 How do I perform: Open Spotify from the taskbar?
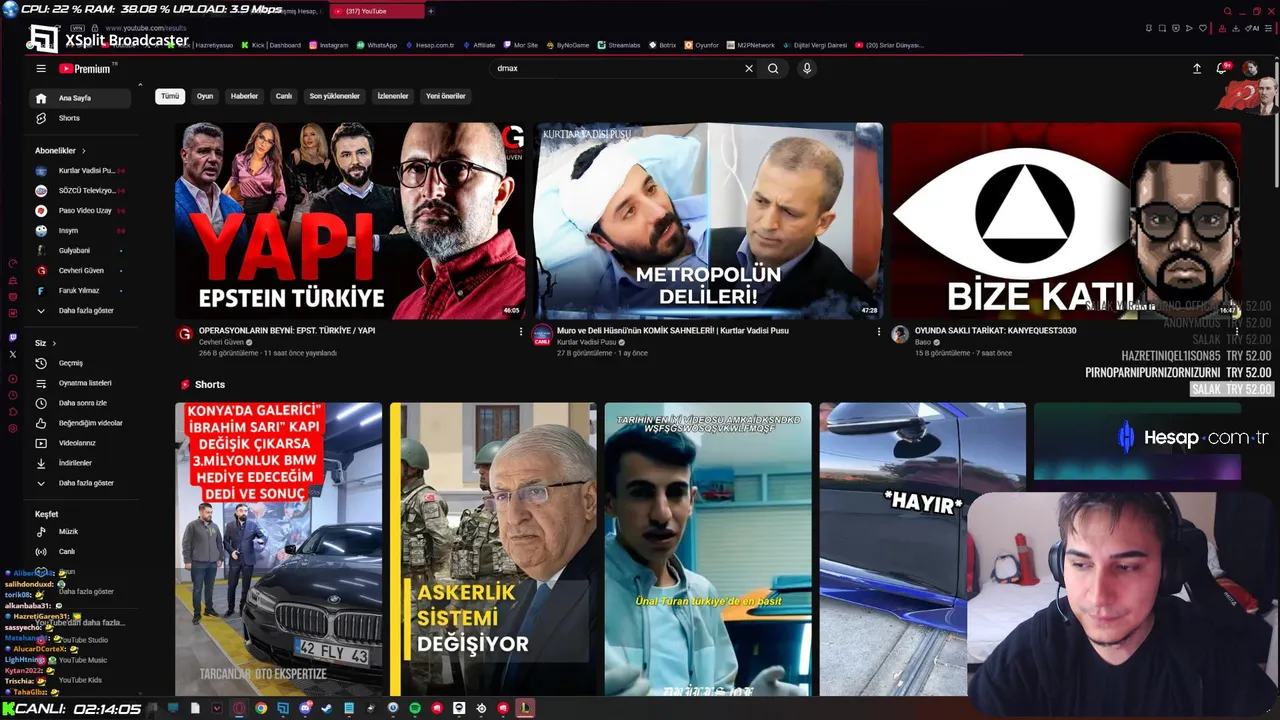415,709
